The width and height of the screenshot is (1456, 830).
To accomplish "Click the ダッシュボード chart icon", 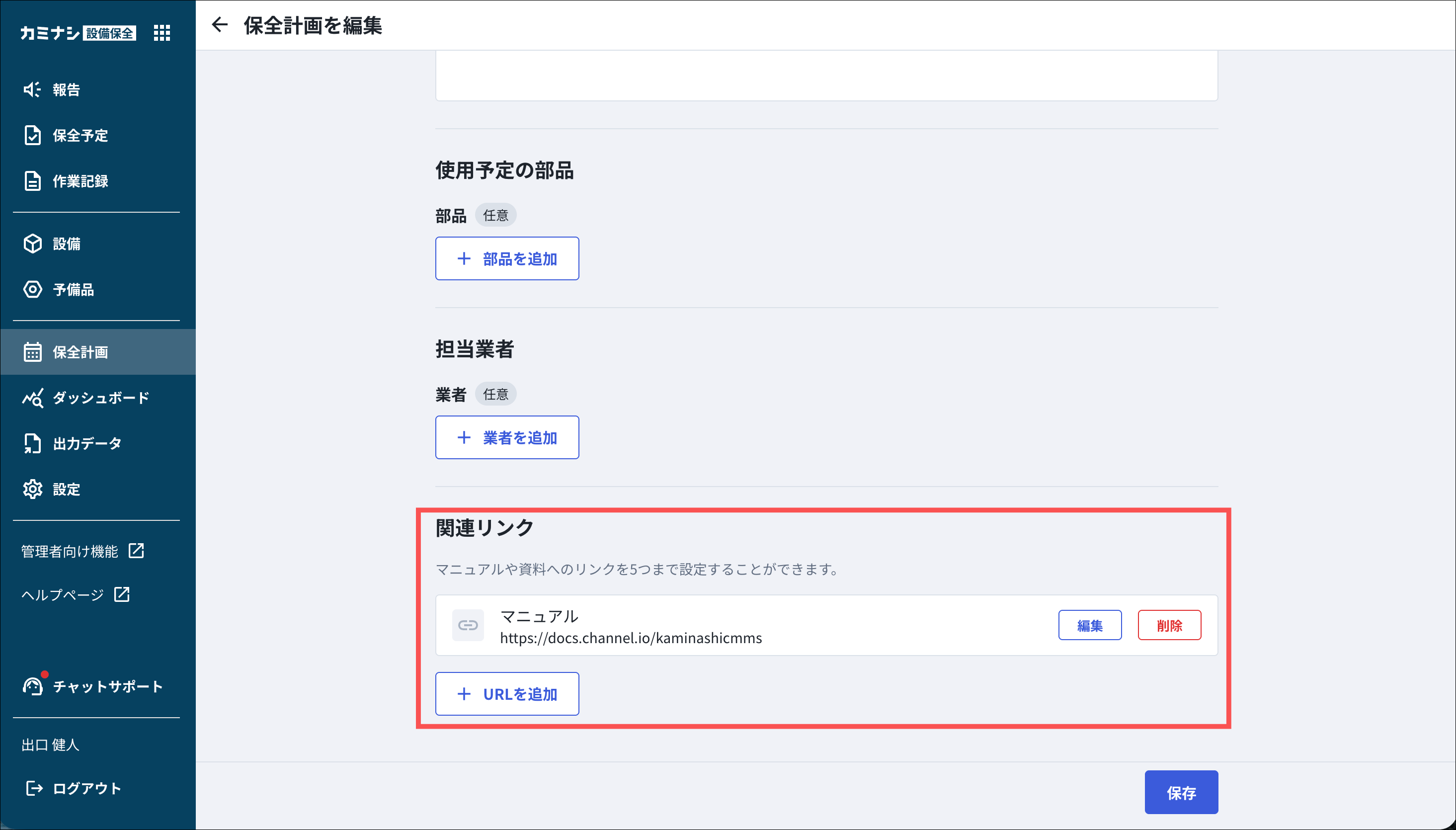I will 32,398.
